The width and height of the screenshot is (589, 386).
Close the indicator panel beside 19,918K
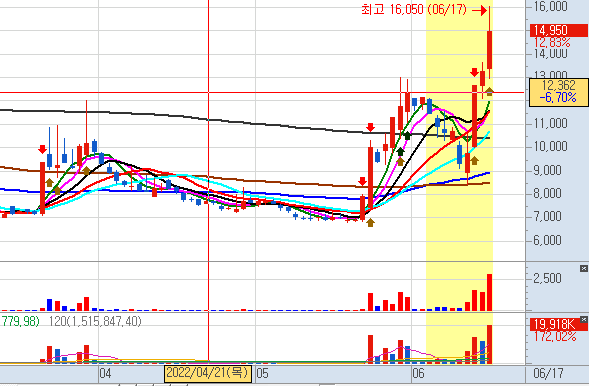pos(584,319)
